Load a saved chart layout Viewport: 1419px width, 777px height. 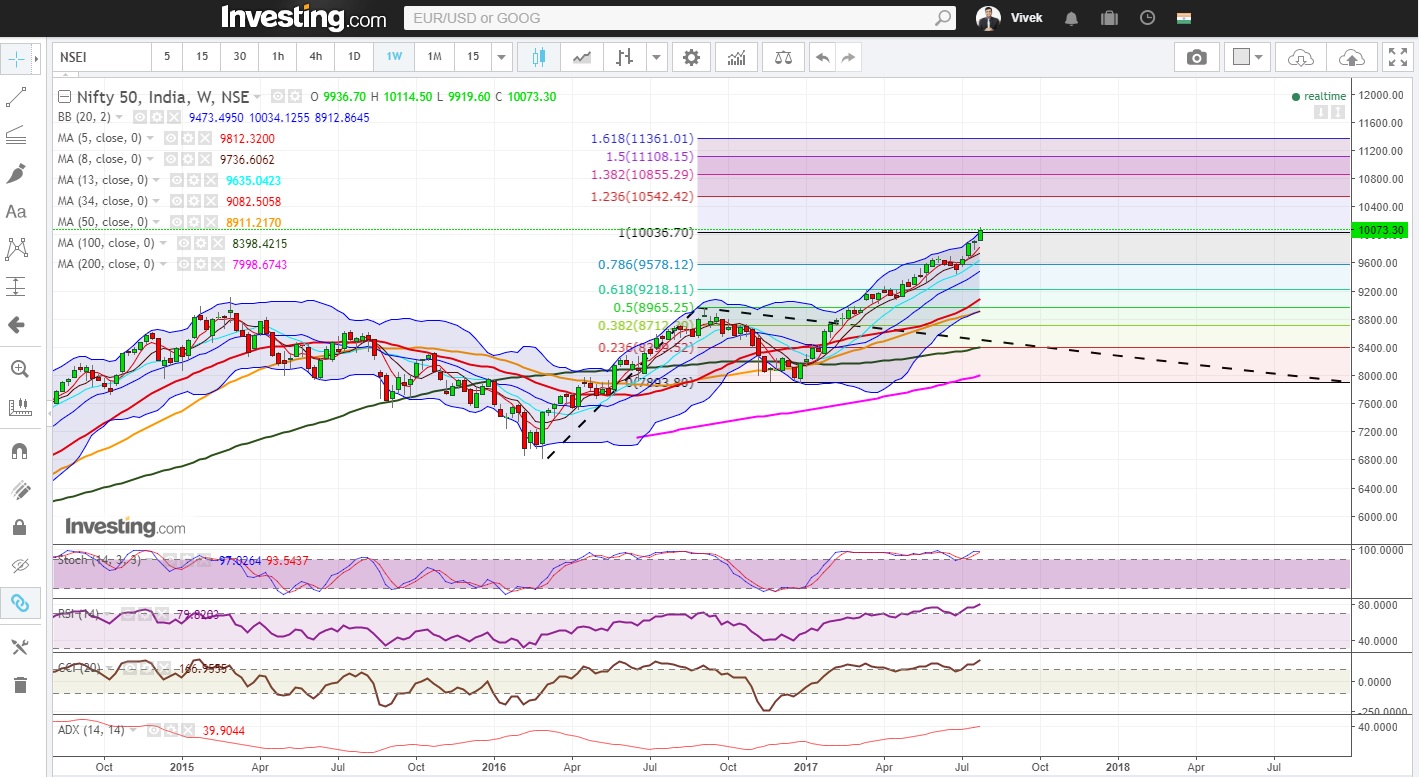(x=1301, y=57)
